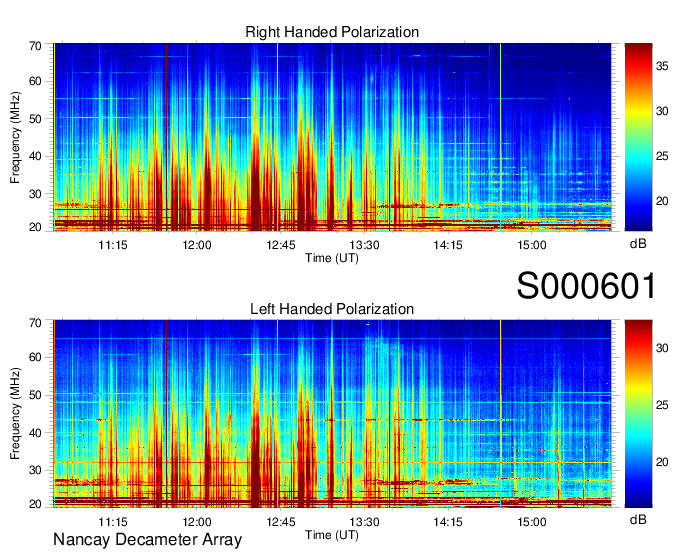Click the 25 value on Left Handed colorbar

click(662, 405)
